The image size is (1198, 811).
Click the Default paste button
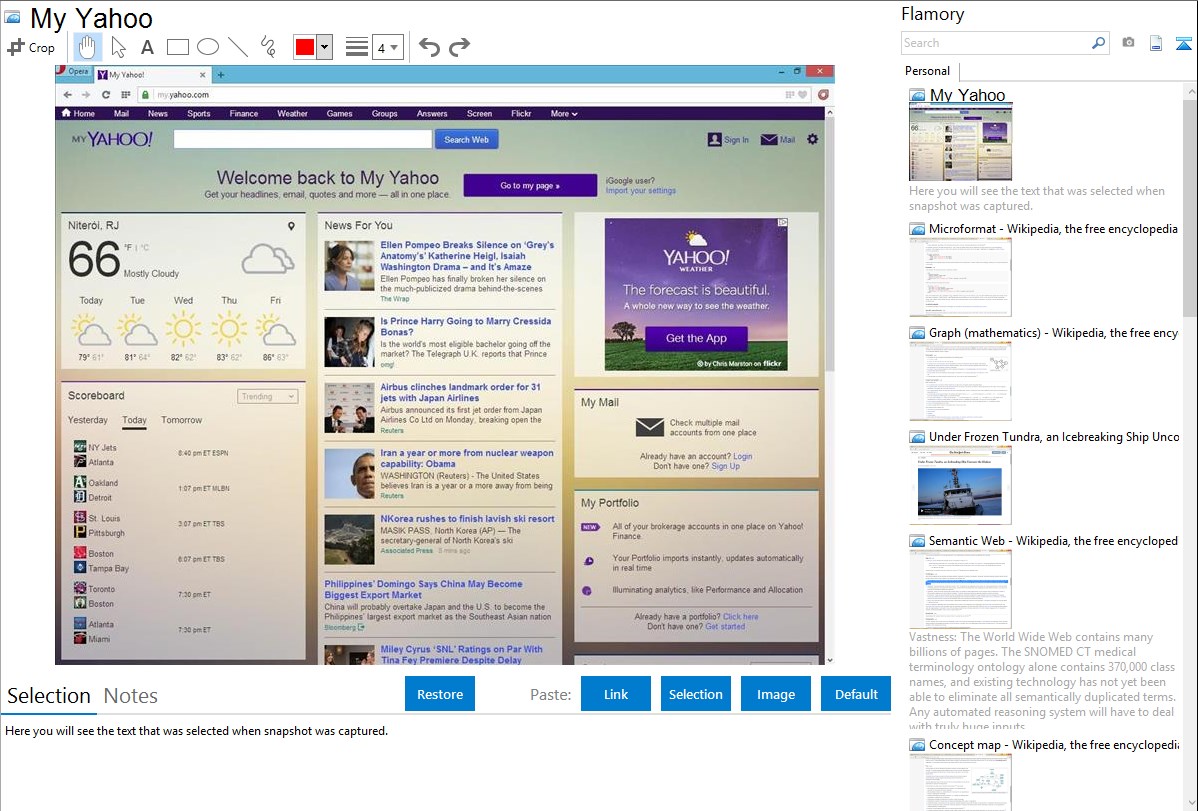point(856,694)
